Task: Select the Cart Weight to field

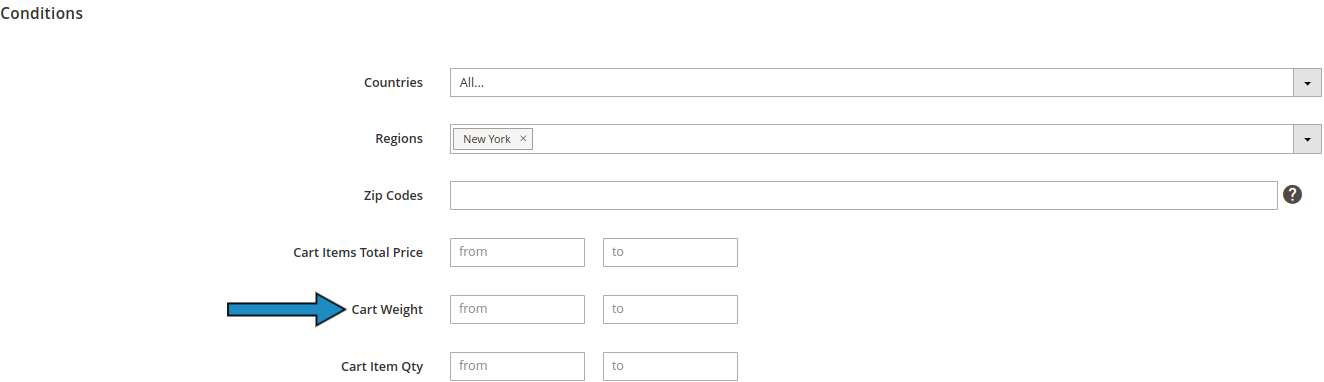Action: [670, 309]
